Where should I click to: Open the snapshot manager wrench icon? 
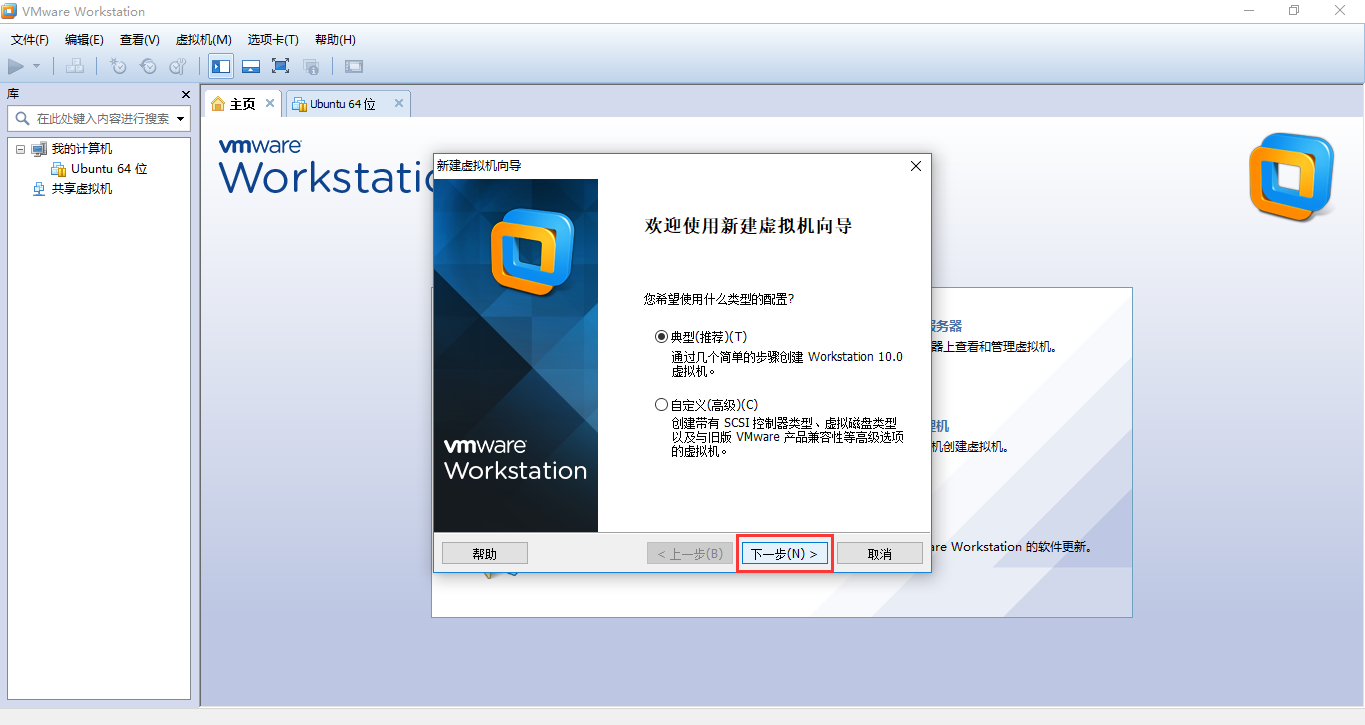(178, 66)
